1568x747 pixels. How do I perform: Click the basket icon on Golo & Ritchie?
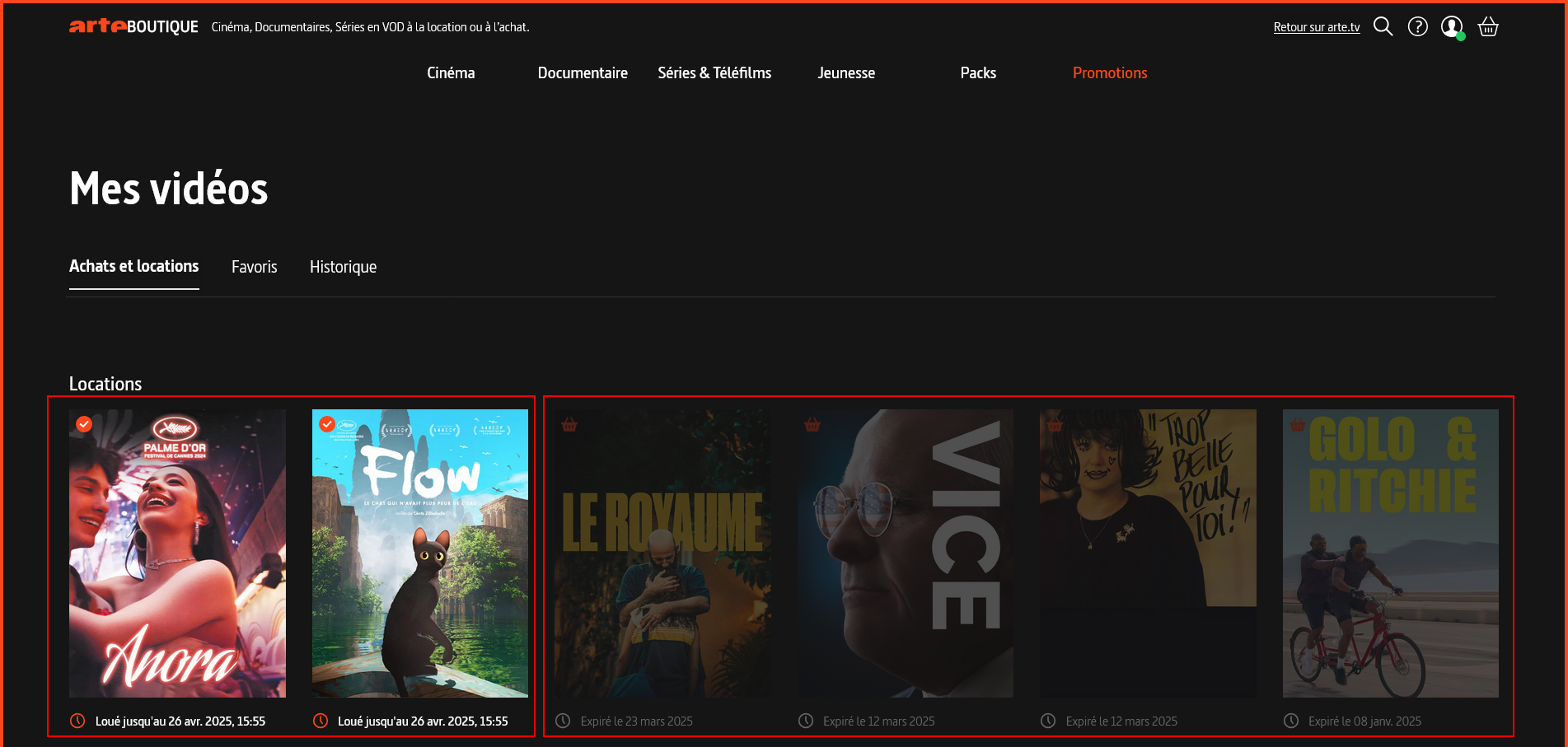click(x=1298, y=425)
